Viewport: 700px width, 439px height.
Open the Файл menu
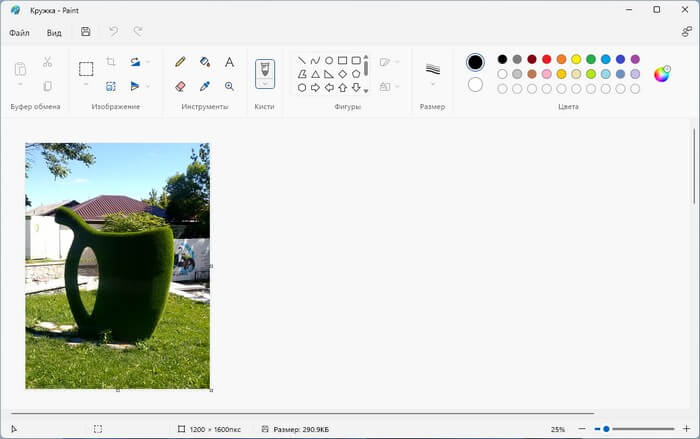coord(19,32)
